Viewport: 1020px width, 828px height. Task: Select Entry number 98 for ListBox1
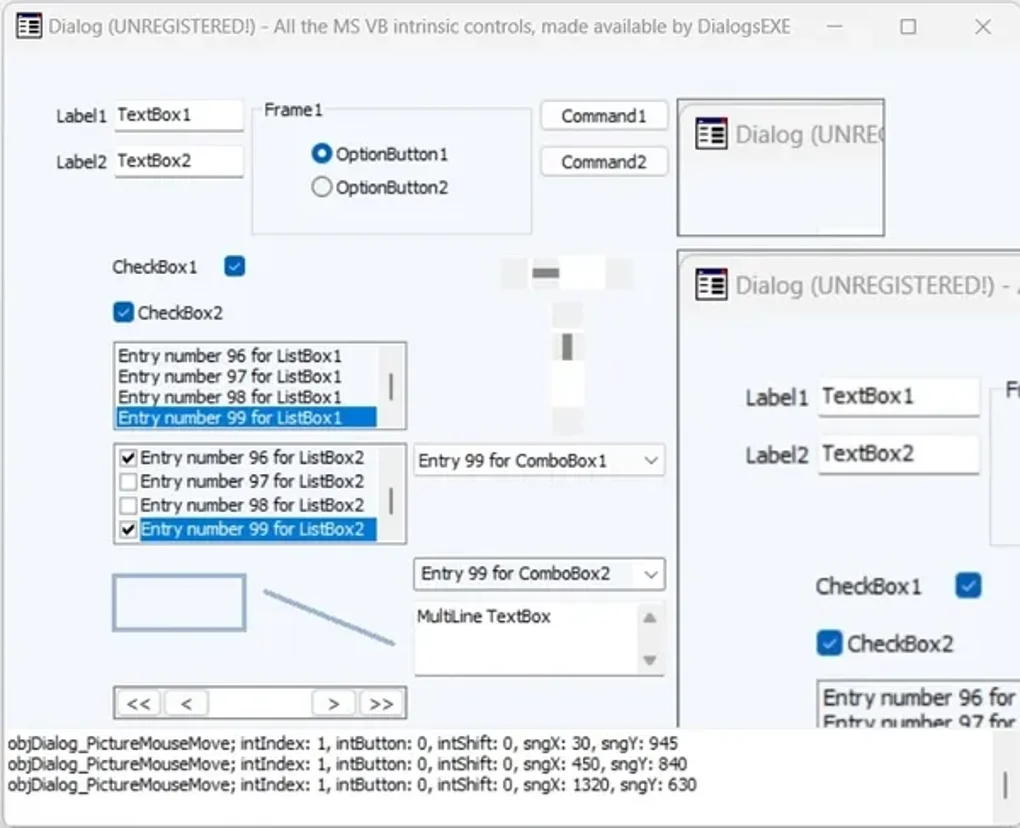click(247, 397)
